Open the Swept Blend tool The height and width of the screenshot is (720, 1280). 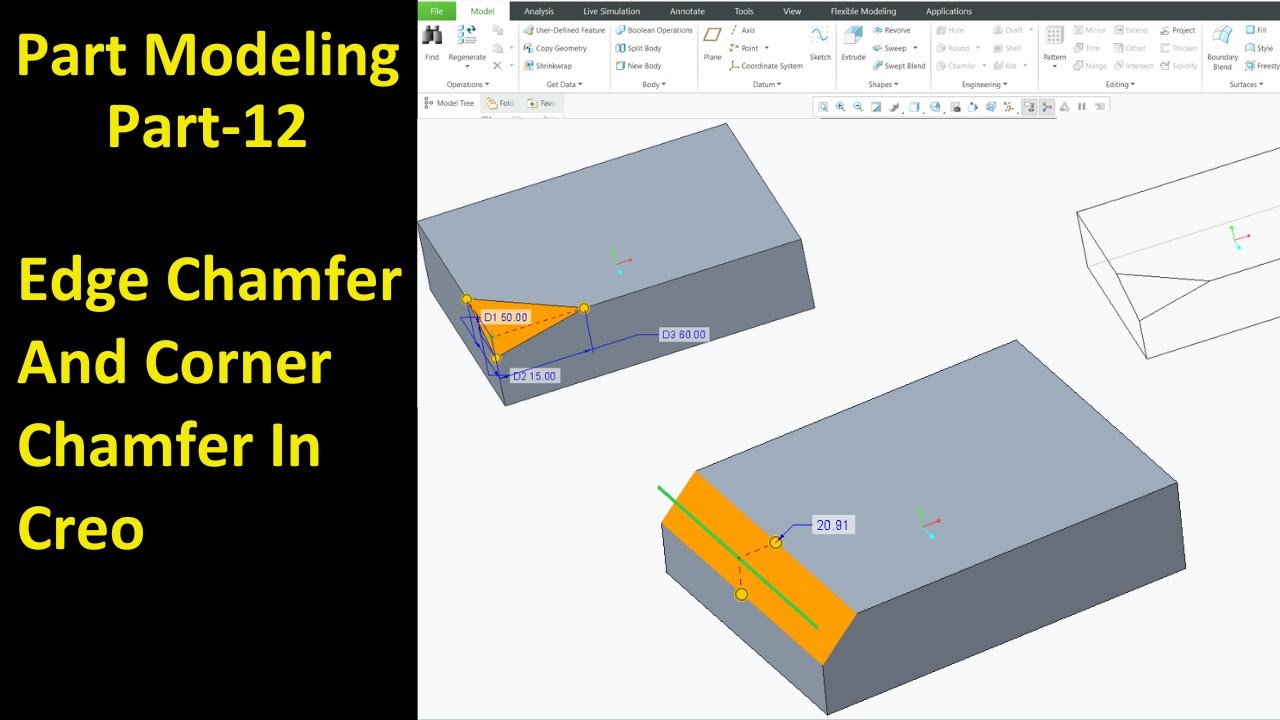(x=899, y=66)
